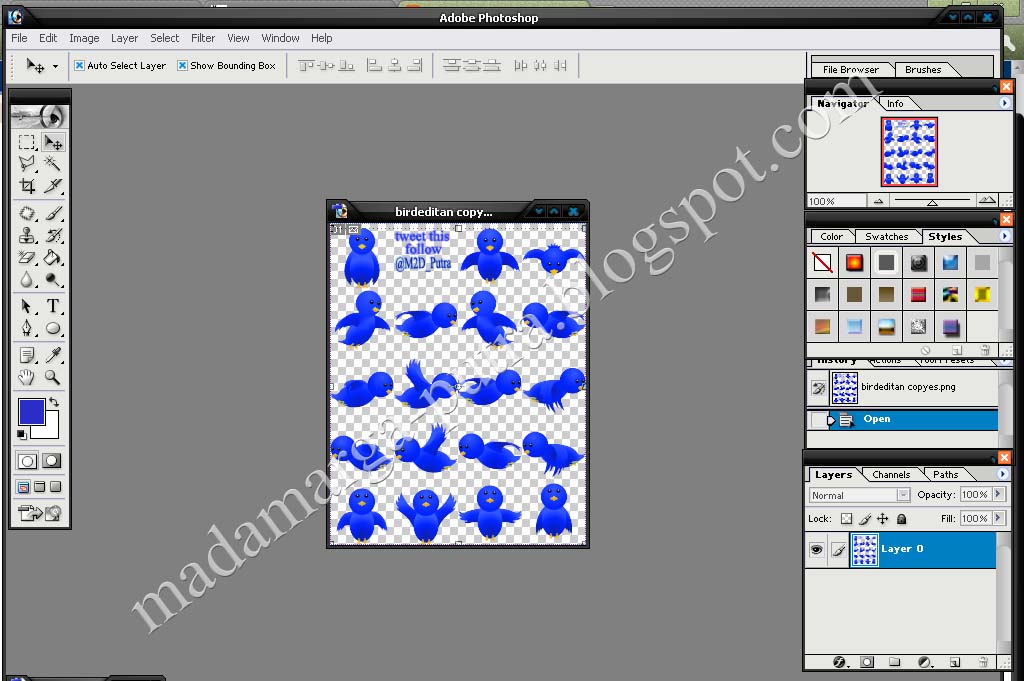Viewport: 1024px width, 681px height.
Task: Select the Blur tool
Action: tap(27, 279)
